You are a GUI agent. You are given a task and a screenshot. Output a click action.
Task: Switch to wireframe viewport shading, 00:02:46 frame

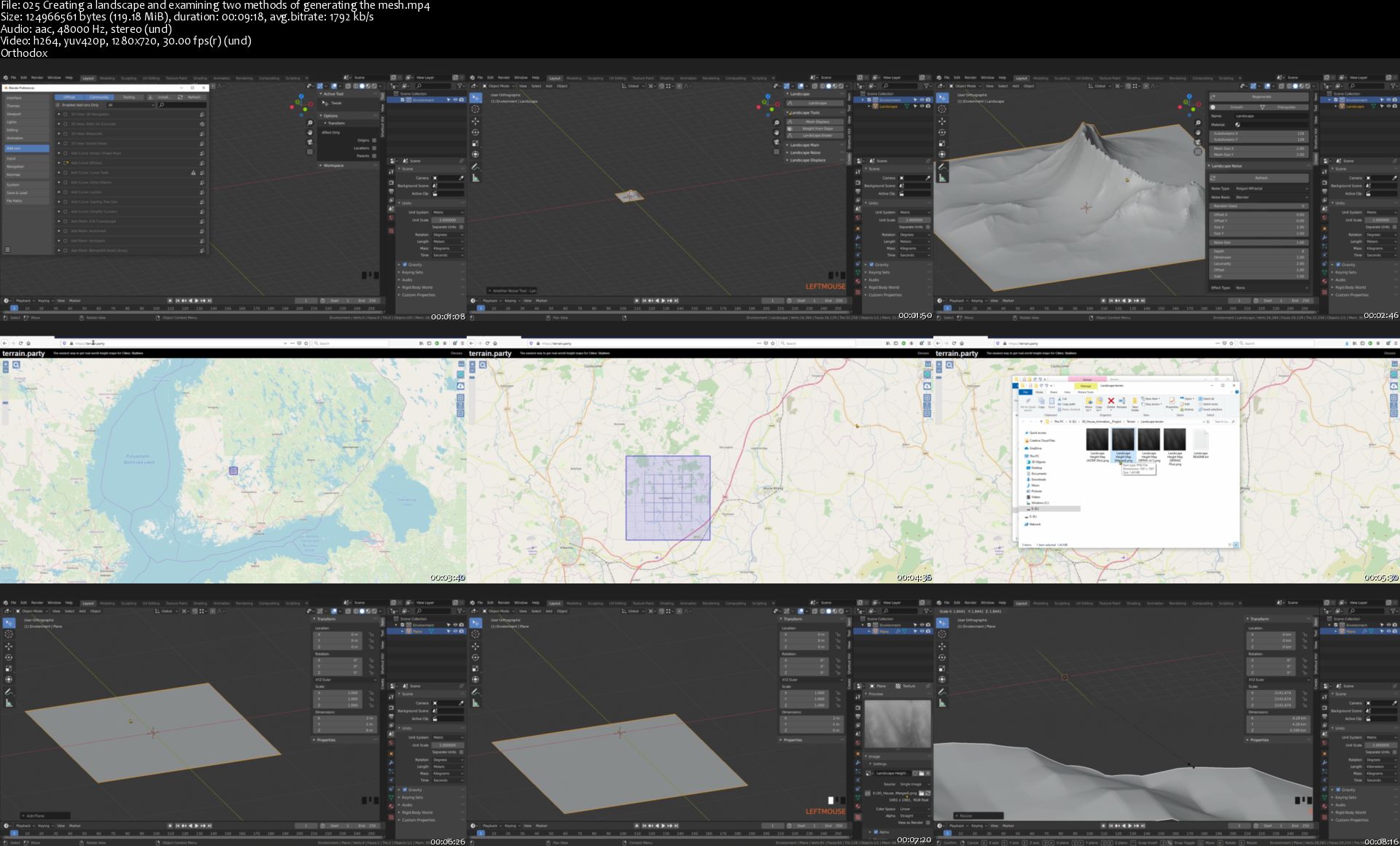pyautogui.click(x=1289, y=86)
